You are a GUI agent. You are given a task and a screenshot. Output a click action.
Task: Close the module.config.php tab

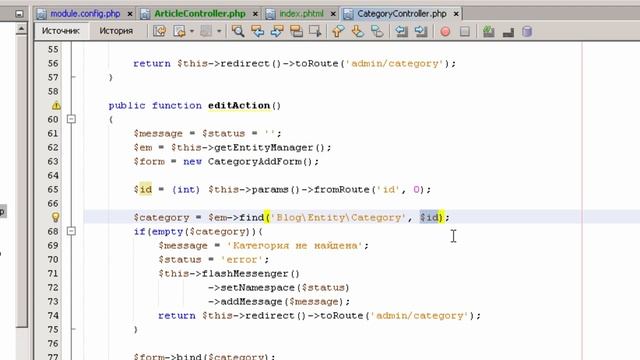point(130,14)
